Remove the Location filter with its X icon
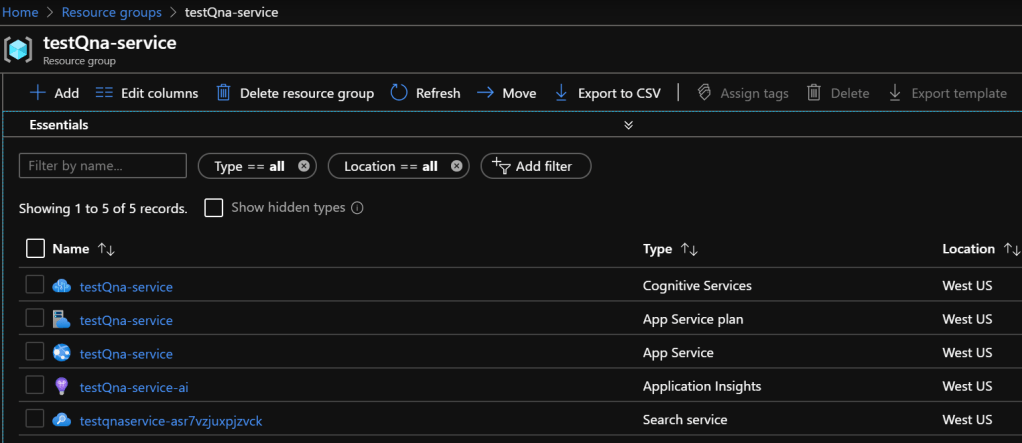 (456, 166)
